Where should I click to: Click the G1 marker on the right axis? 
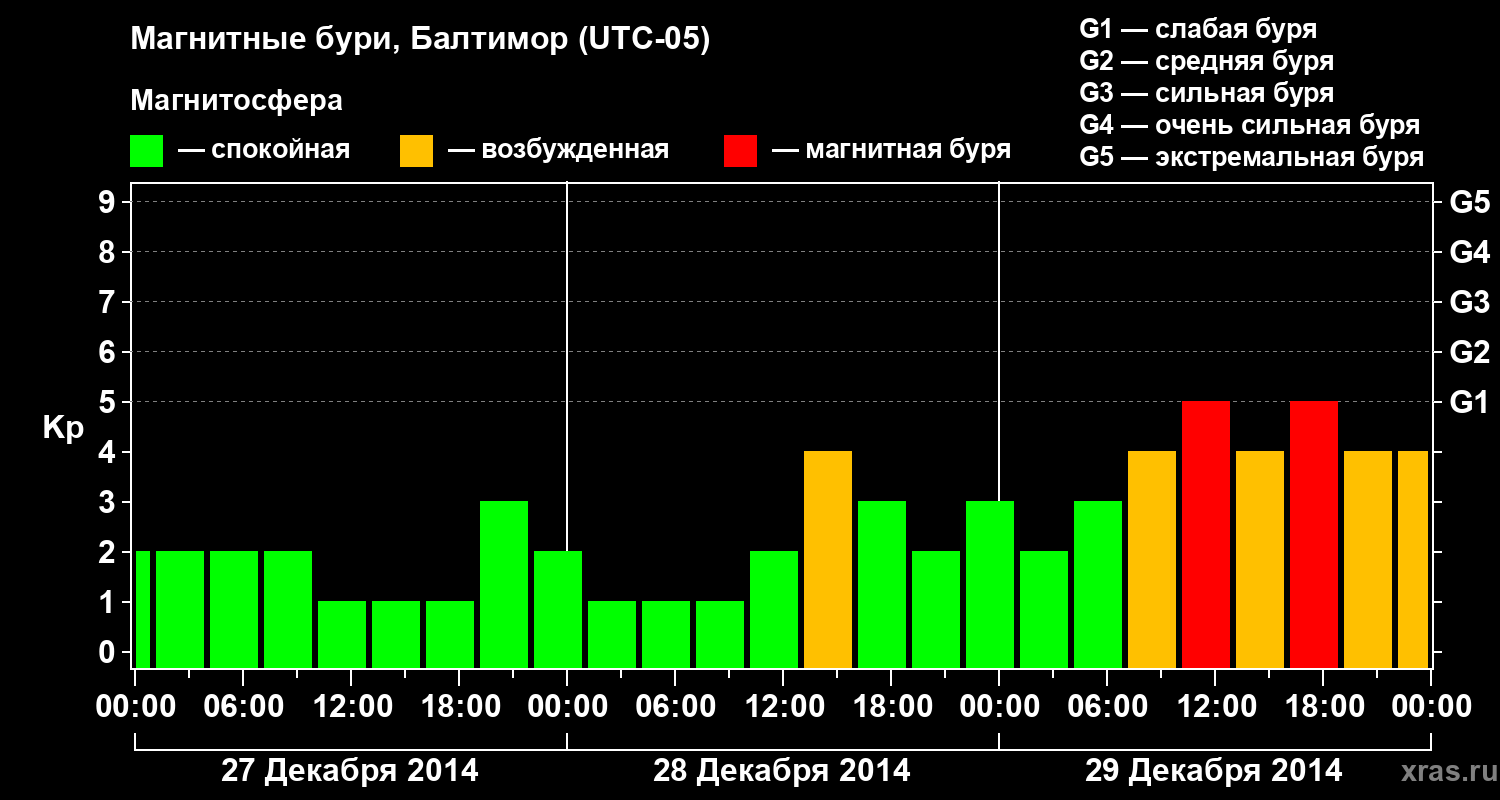1470,402
